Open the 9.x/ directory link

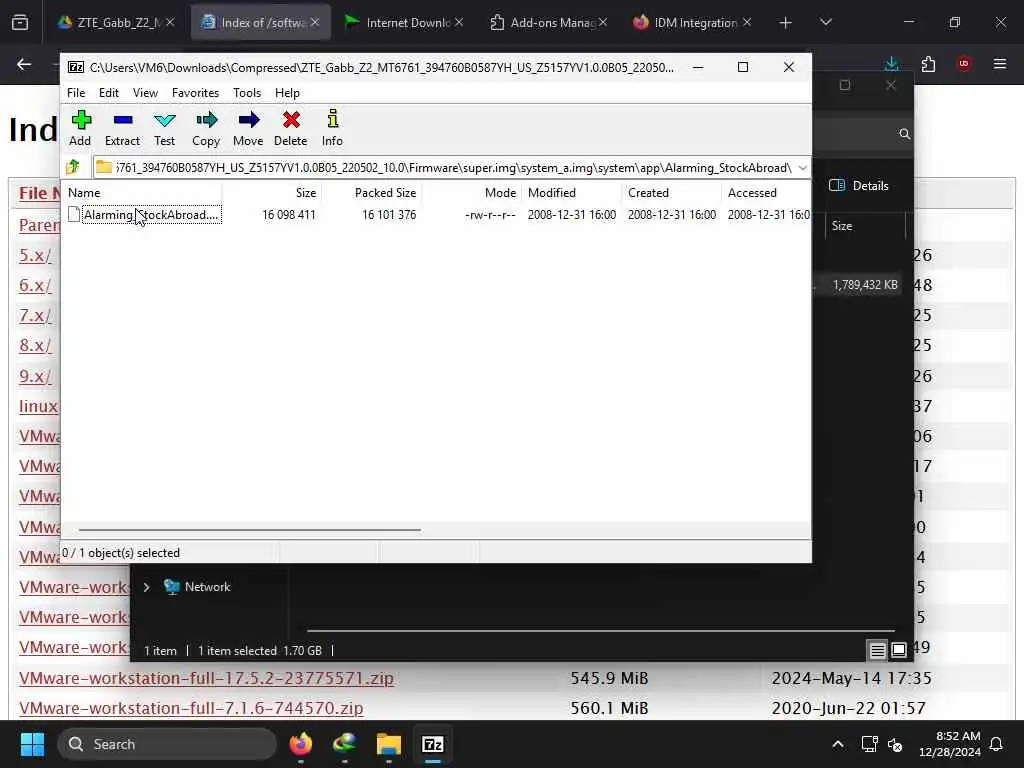35,376
